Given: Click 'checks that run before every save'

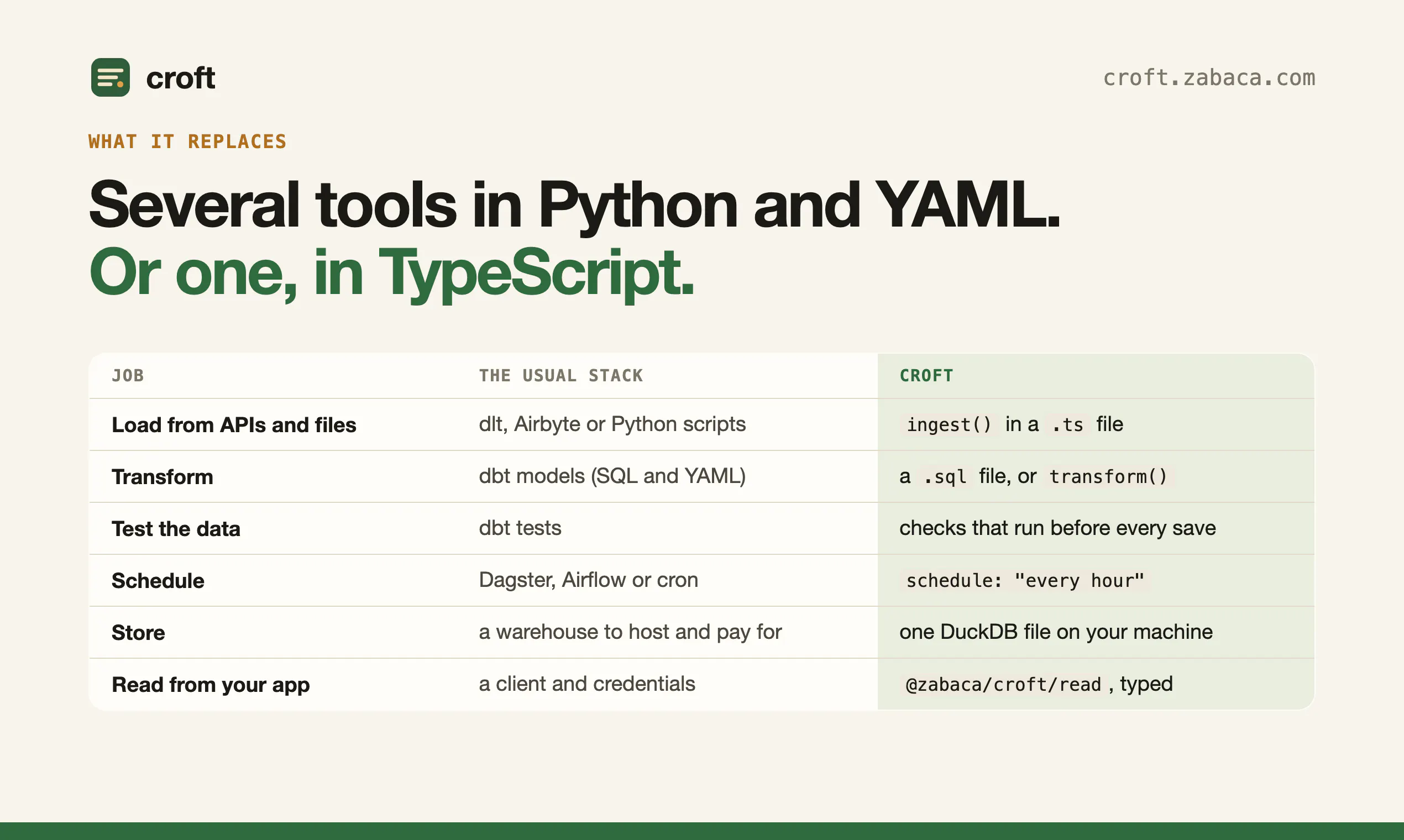Looking at the screenshot, I should [x=1057, y=528].
